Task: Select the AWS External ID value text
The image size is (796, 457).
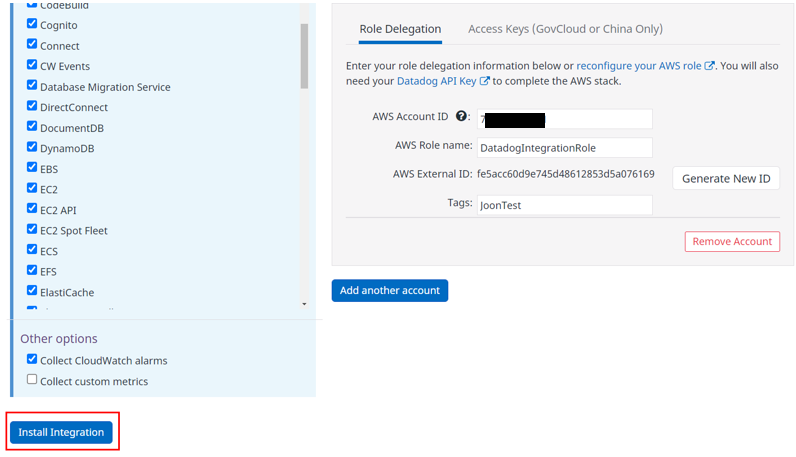Action: (566, 174)
